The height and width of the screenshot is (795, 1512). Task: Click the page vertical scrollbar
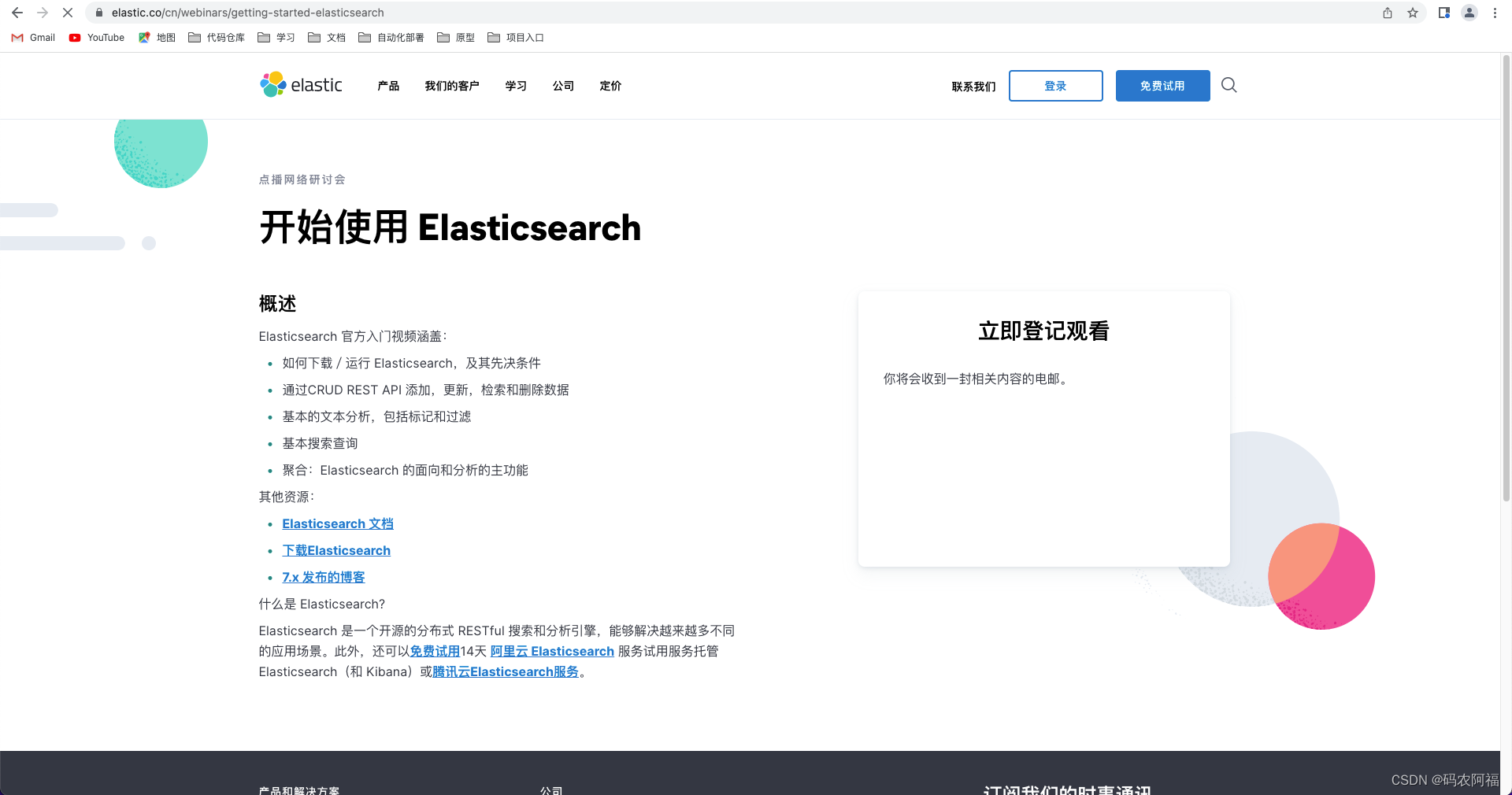[x=1506, y=278]
